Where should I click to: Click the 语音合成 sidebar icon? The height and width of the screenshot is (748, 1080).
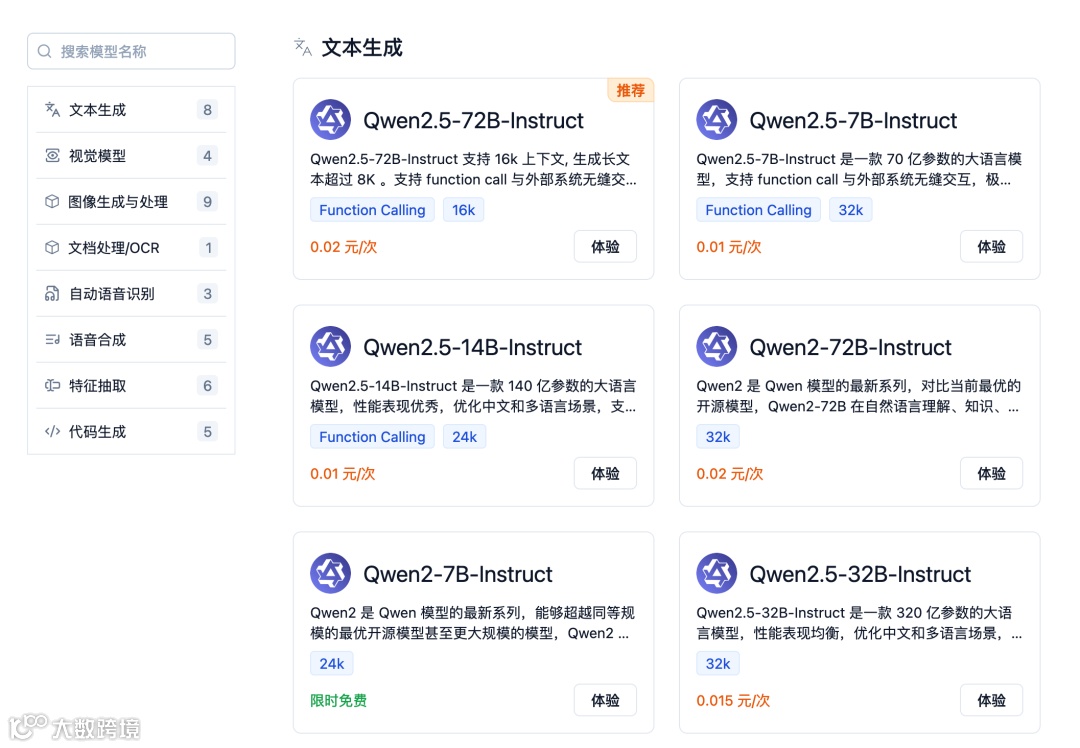point(52,340)
